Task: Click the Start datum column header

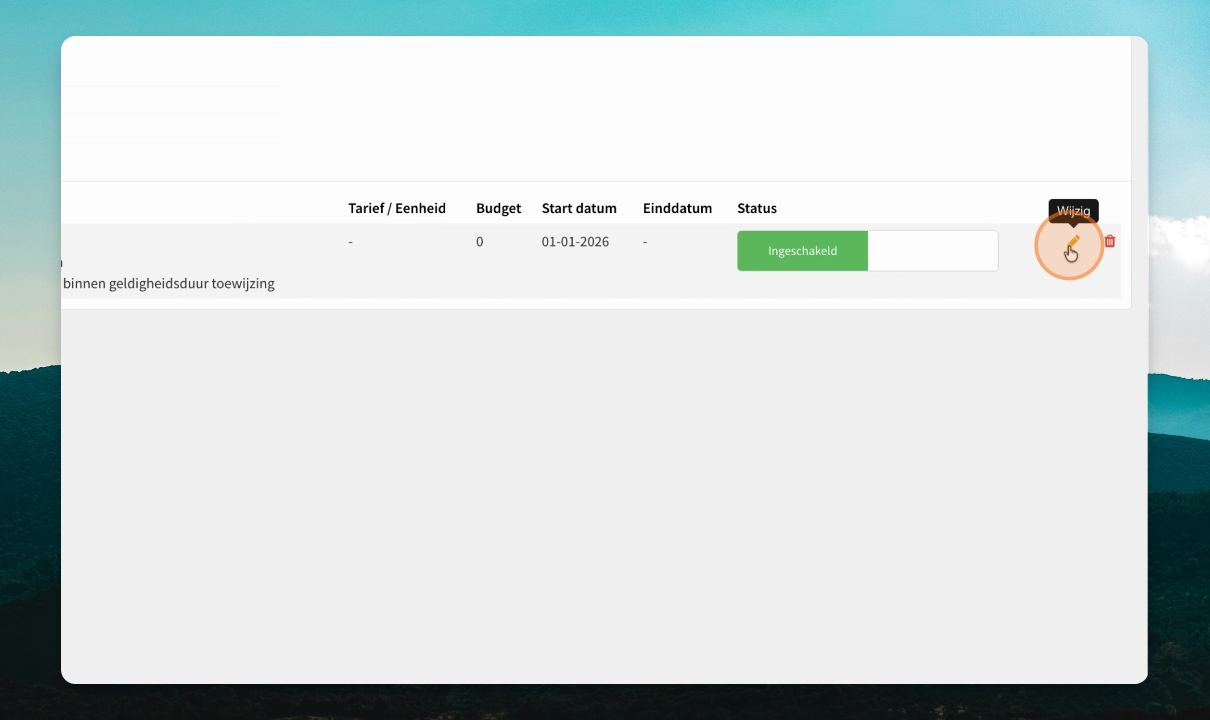Action: click(579, 208)
